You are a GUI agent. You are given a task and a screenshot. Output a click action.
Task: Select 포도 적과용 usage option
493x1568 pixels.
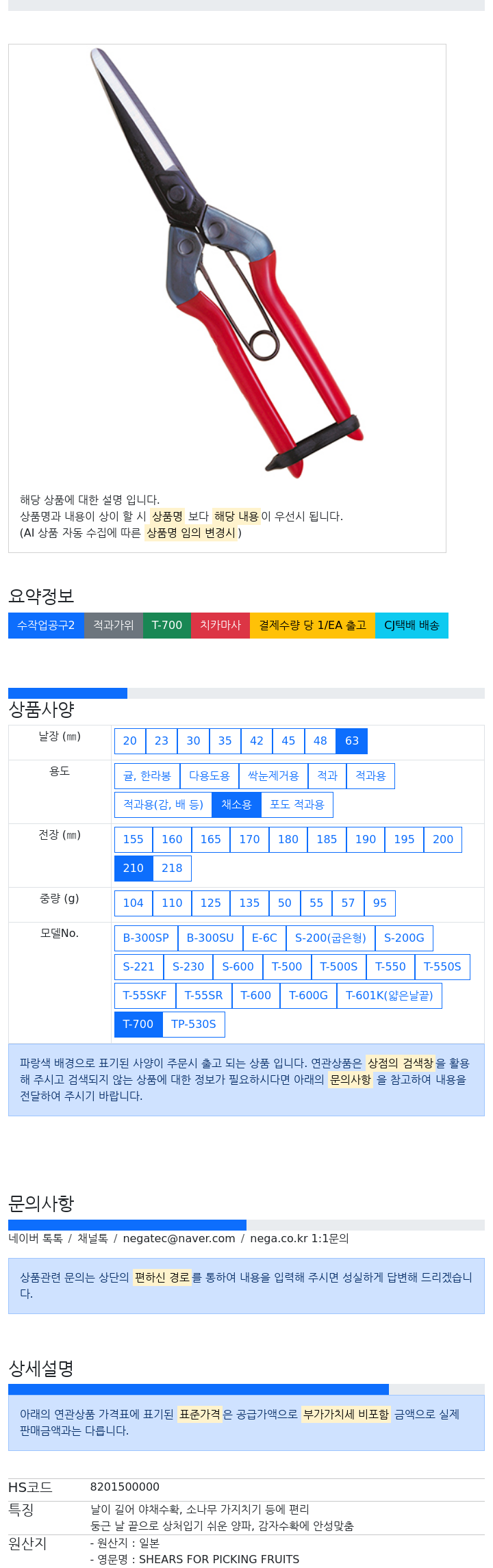click(x=296, y=805)
